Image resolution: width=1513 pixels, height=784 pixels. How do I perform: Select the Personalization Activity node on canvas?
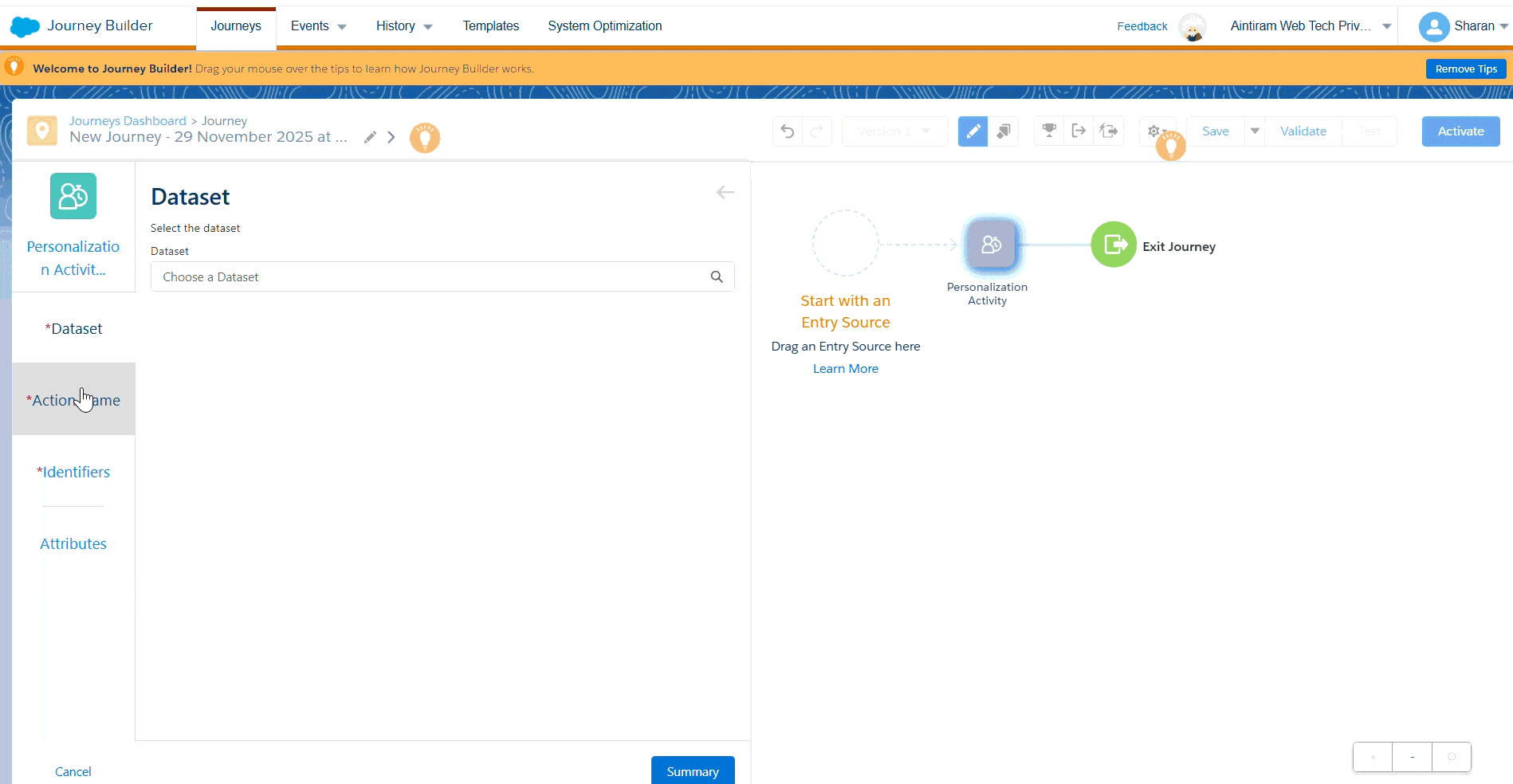point(991,245)
